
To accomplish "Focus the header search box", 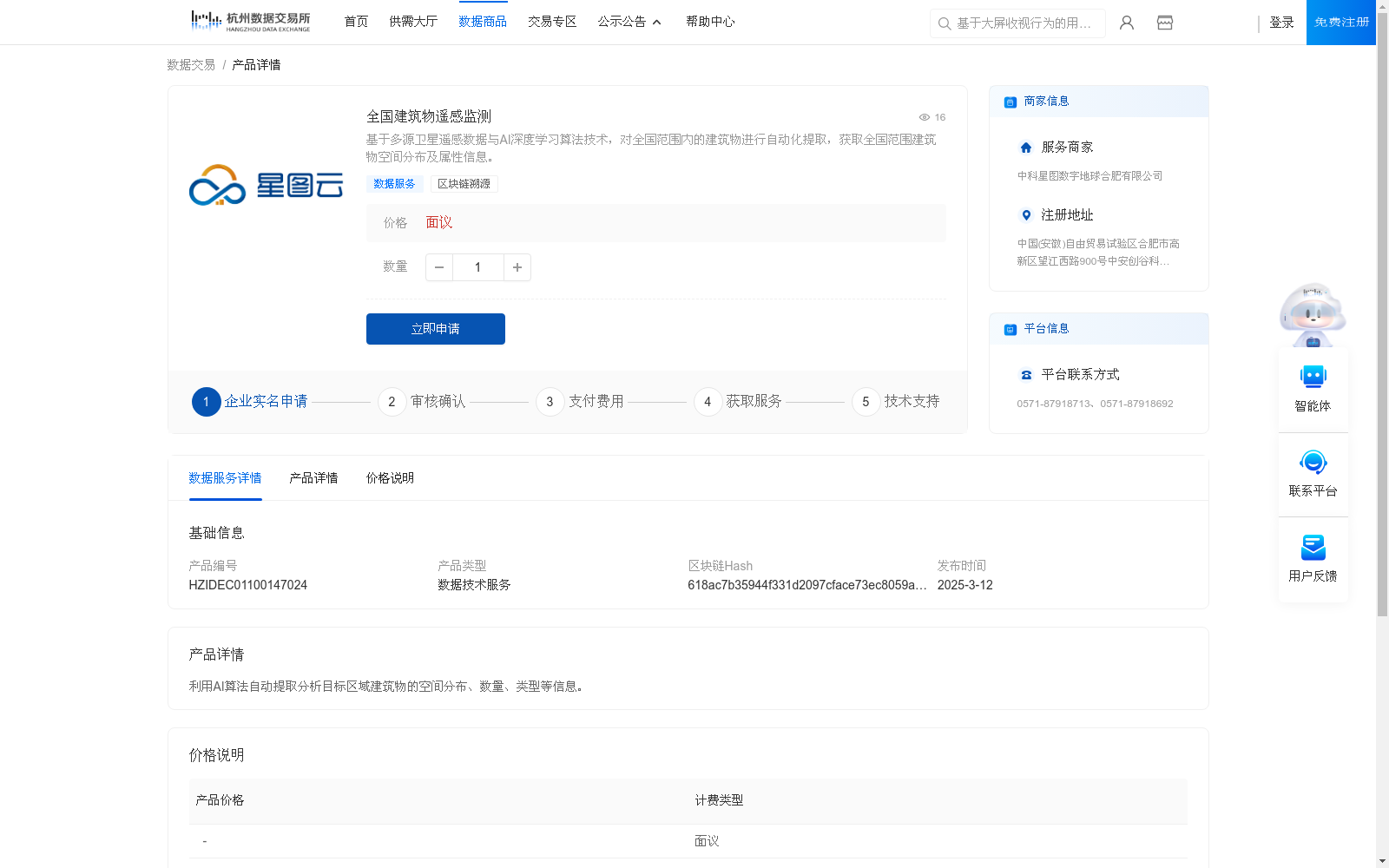I will coord(1017,23).
